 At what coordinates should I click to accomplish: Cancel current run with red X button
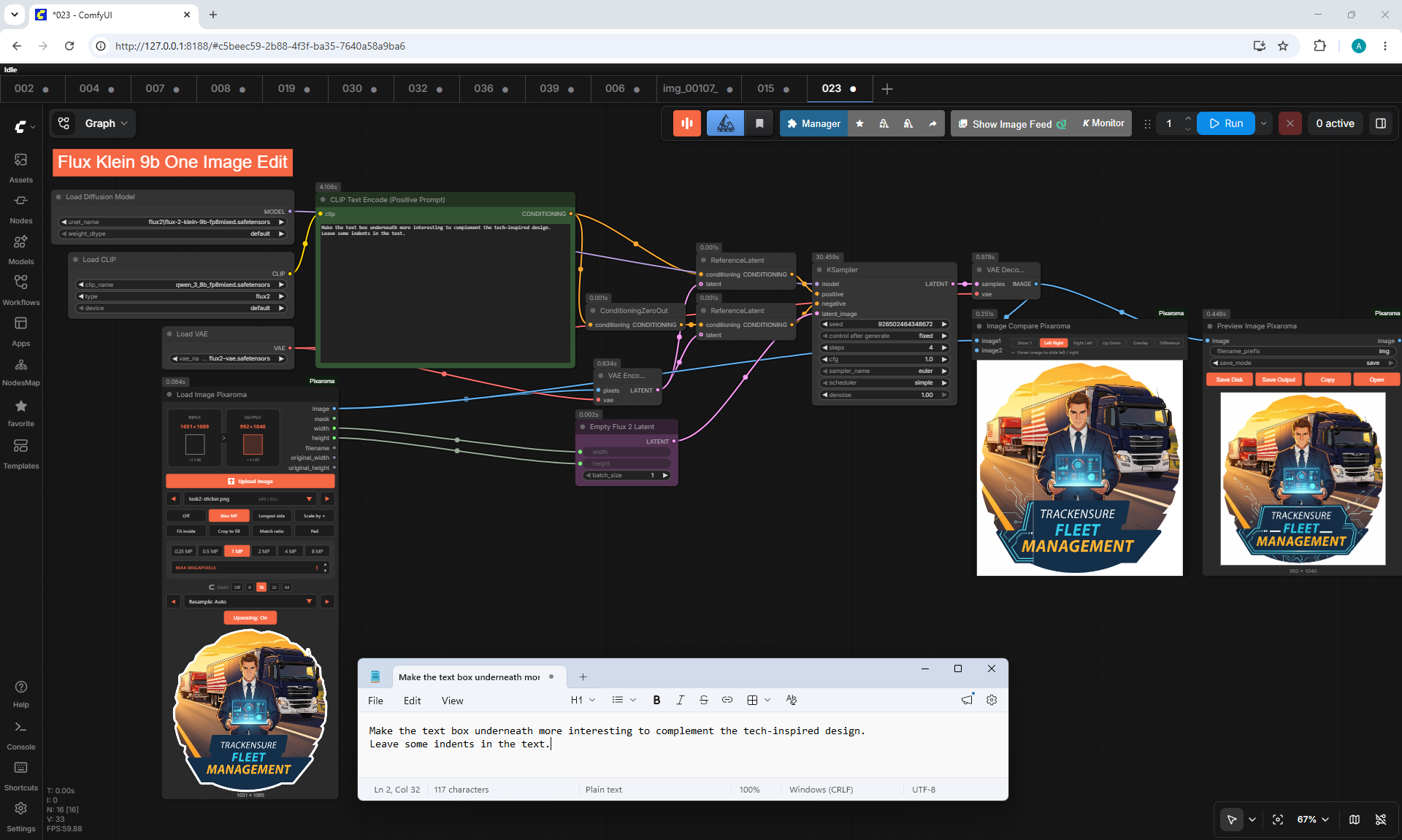(x=1290, y=123)
